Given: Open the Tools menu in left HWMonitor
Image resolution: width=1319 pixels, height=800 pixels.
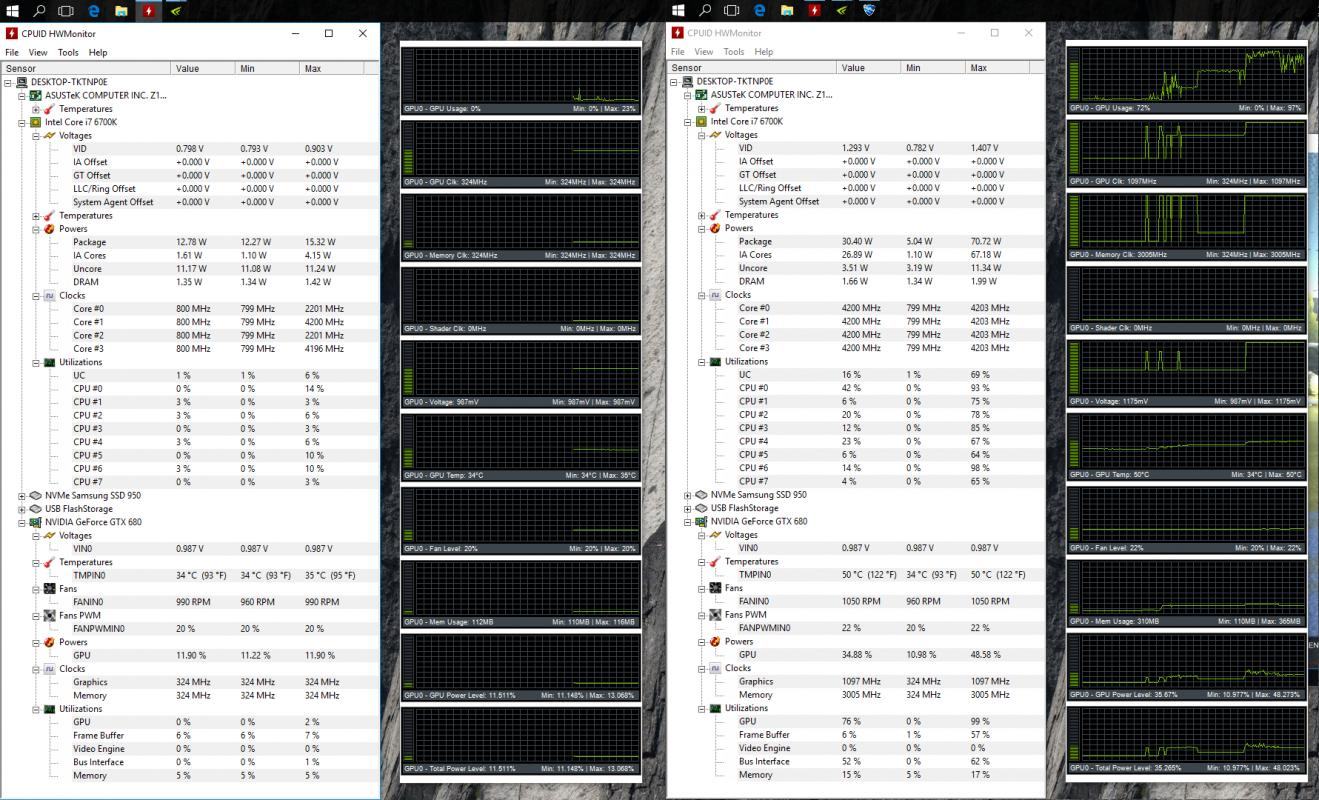Looking at the screenshot, I should click(68, 52).
